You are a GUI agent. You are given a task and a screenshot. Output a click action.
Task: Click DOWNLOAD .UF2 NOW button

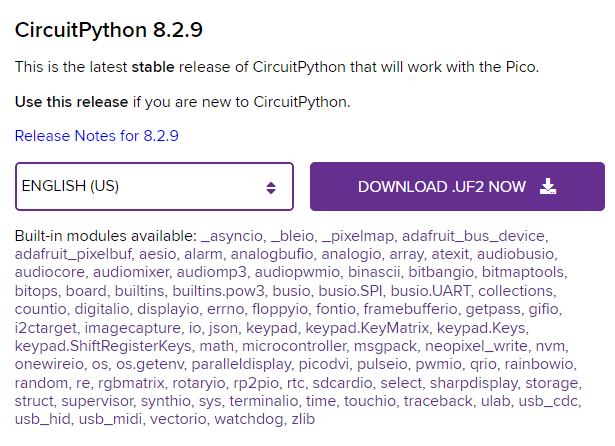457,186
